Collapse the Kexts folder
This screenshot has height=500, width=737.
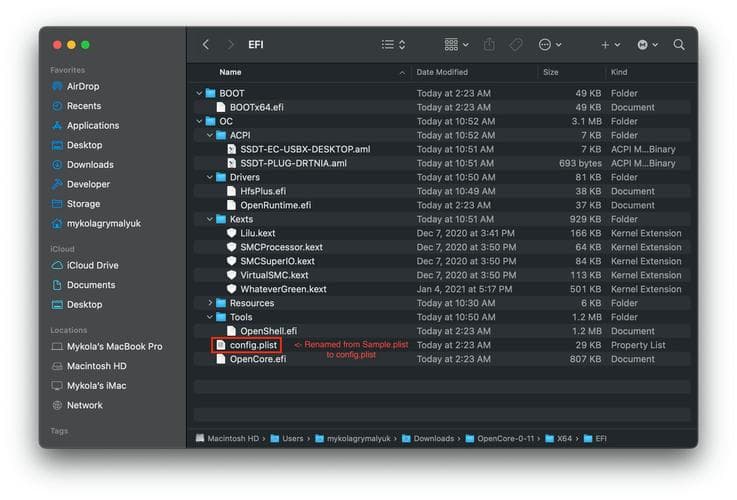[x=209, y=219]
